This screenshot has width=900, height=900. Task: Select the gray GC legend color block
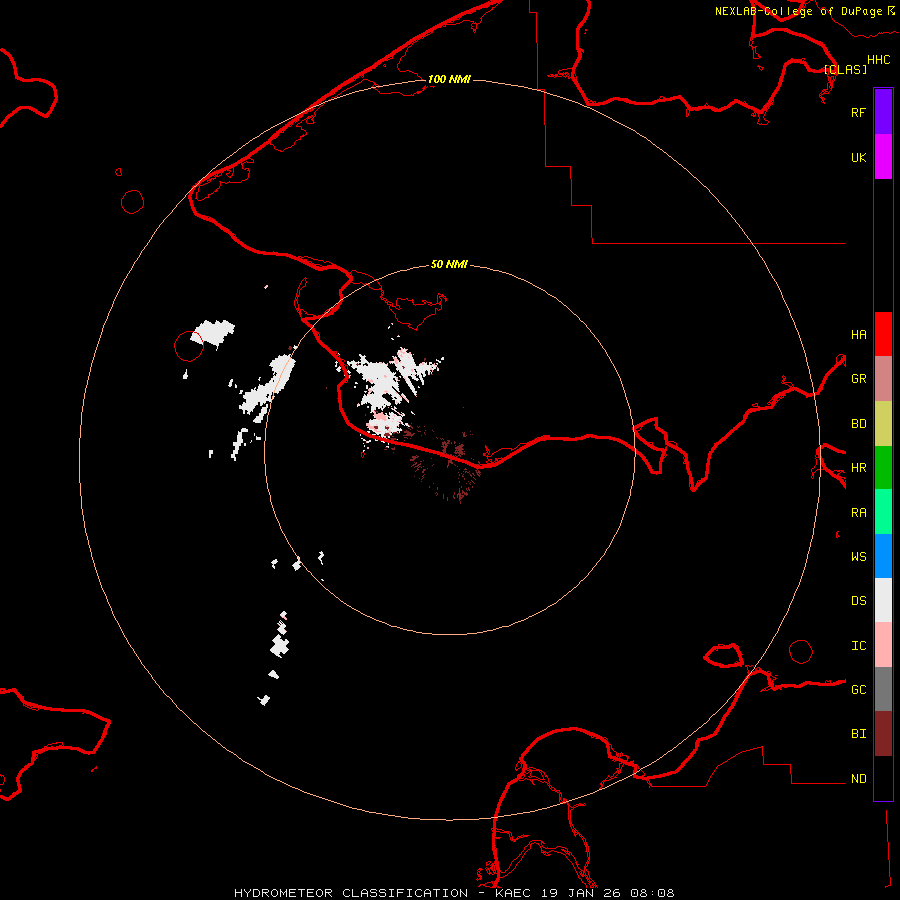pyautogui.click(x=883, y=689)
